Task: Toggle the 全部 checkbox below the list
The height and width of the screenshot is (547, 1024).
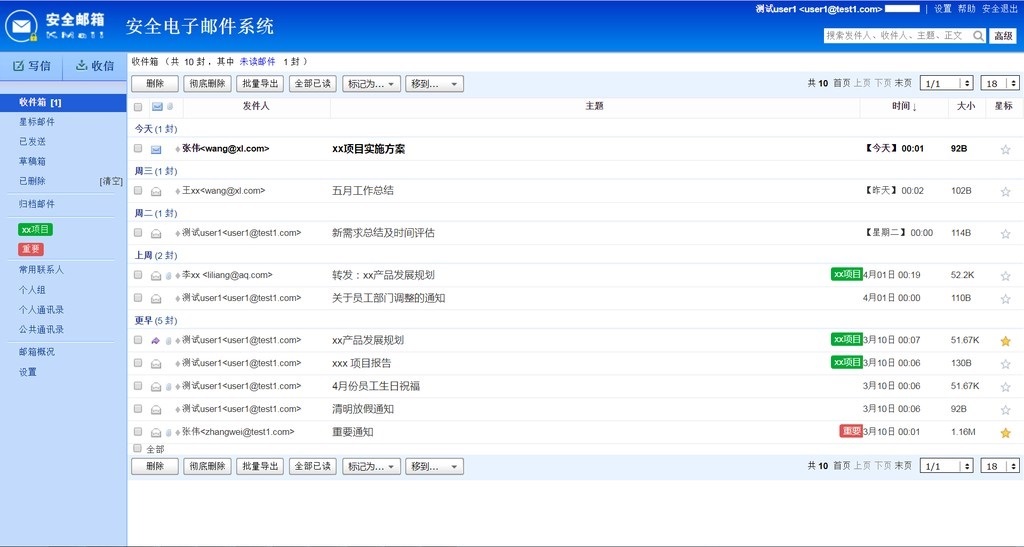Action: 137,448
